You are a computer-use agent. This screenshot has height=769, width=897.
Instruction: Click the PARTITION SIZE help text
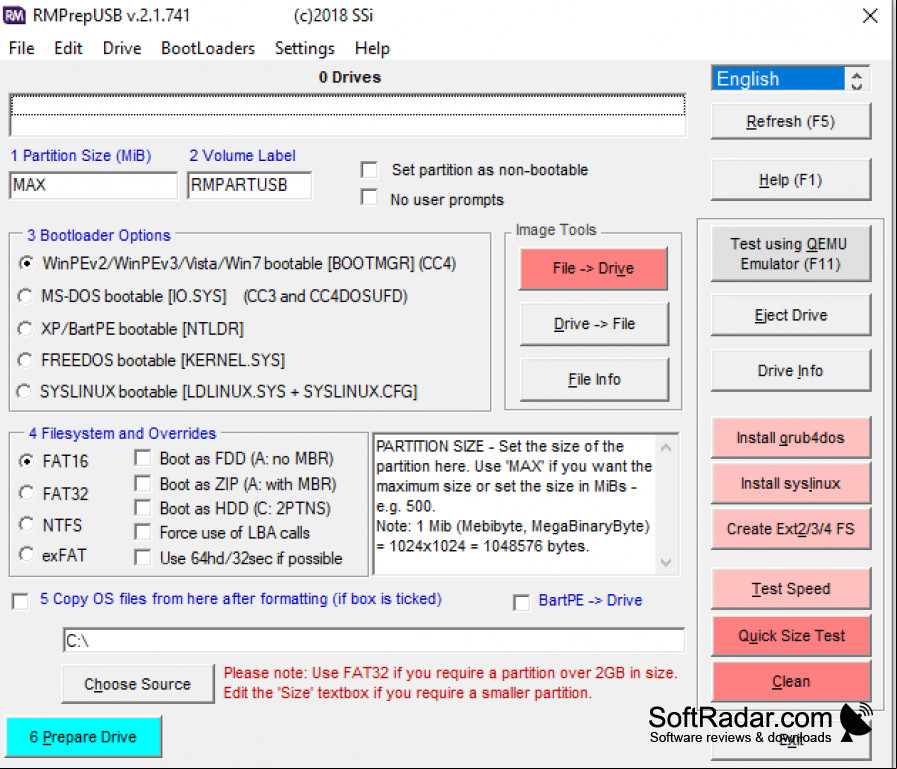514,496
